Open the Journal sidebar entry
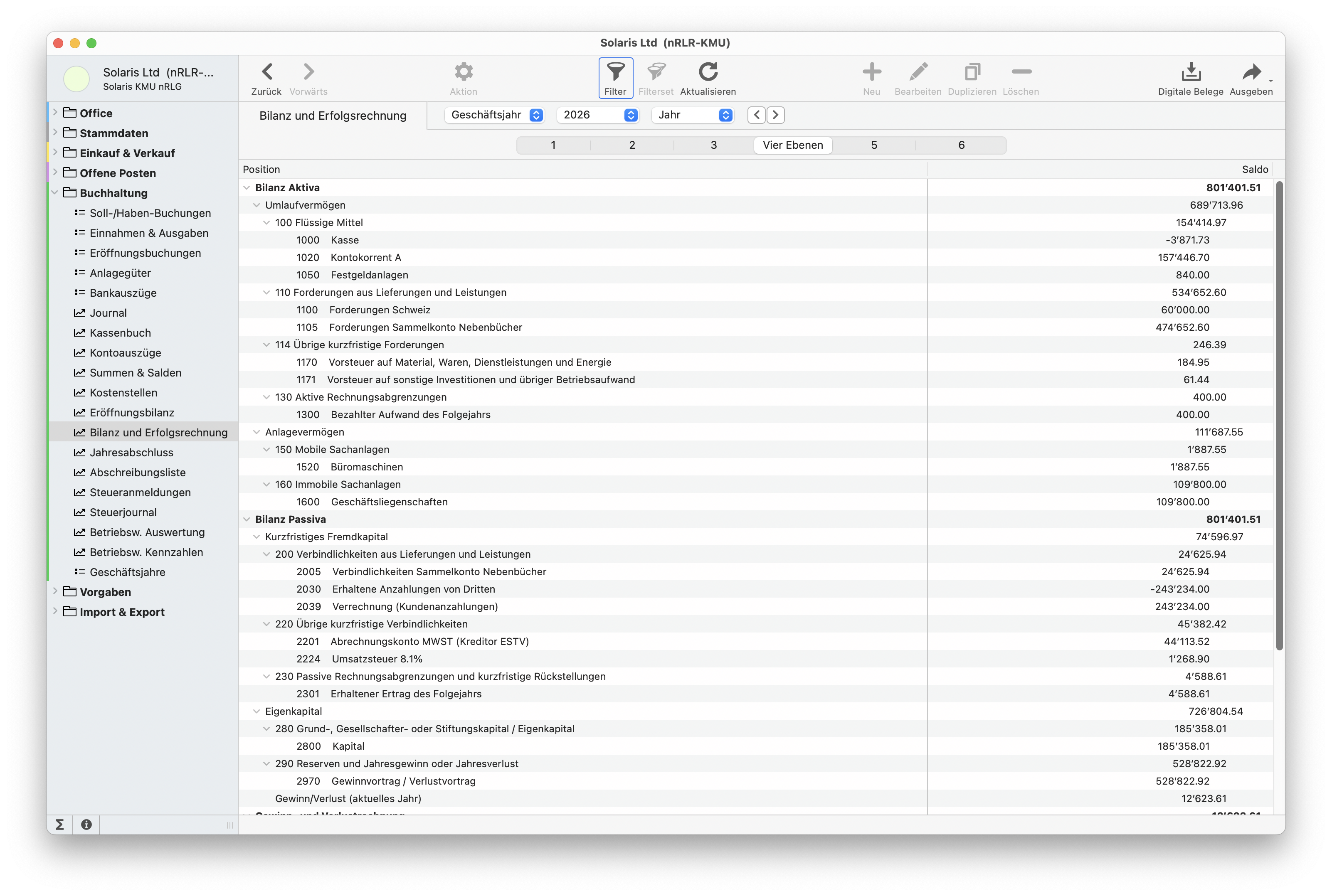Viewport: 1332px width, 896px height. coord(108,313)
